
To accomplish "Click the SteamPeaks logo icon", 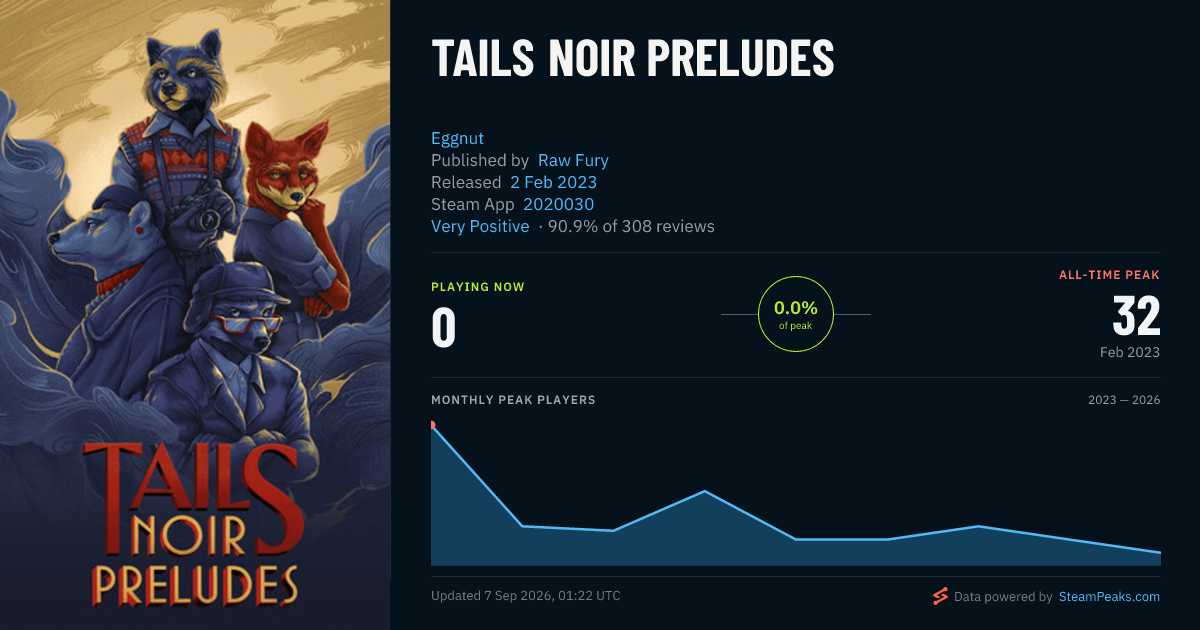I will [x=939, y=596].
